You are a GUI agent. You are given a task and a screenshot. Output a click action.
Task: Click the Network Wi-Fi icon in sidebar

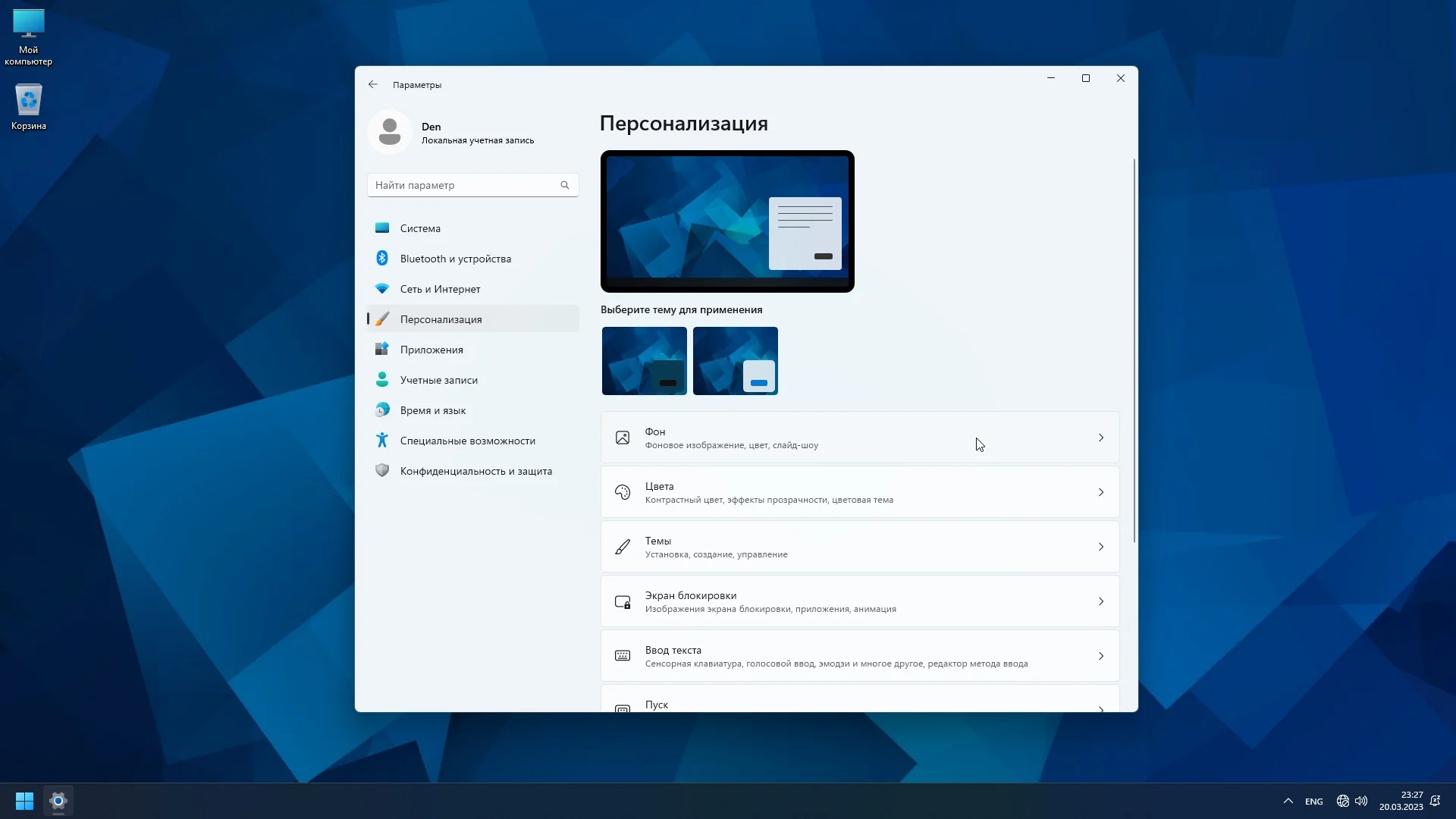click(382, 289)
